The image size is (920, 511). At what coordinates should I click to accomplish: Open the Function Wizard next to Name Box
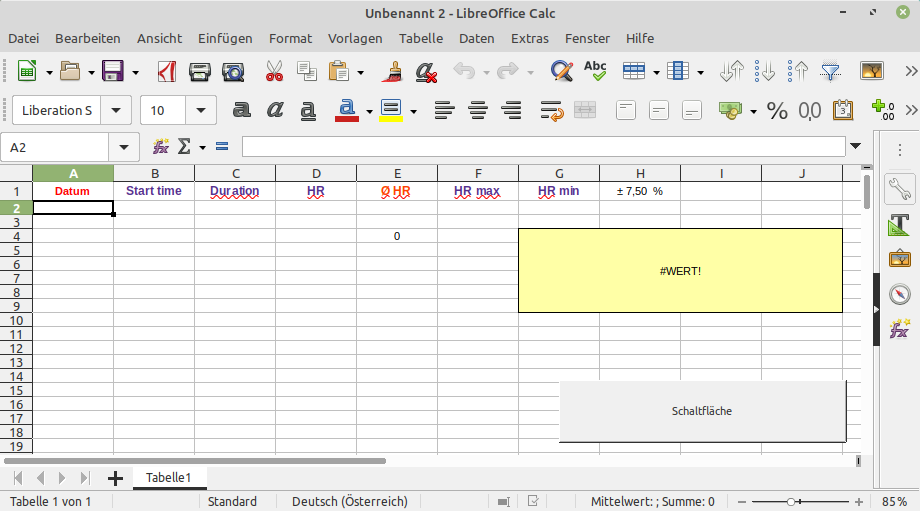click(x=161, y=147)
